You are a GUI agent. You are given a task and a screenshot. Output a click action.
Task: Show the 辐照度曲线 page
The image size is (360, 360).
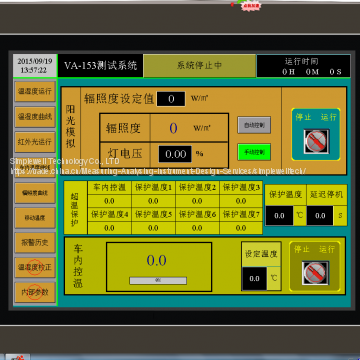pyautogui.click(x=35, y=193)
